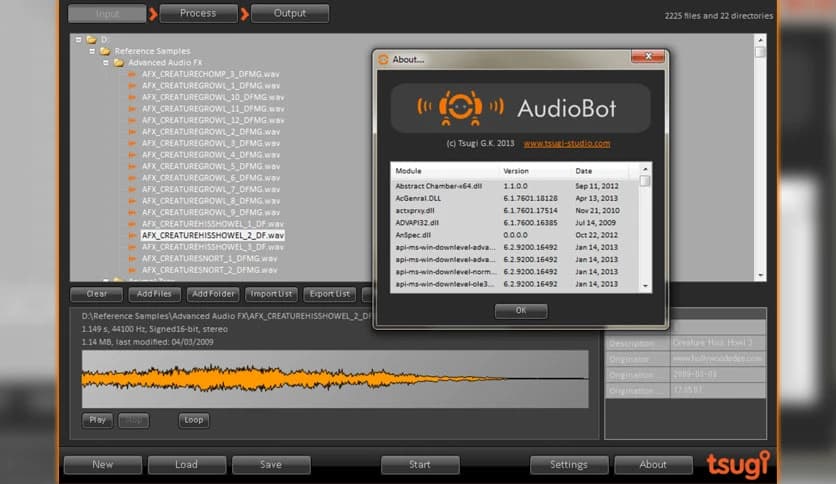Load an existing project
This screenshot has width=836, height=484.
pyautogui.click(x=187, y=465)
